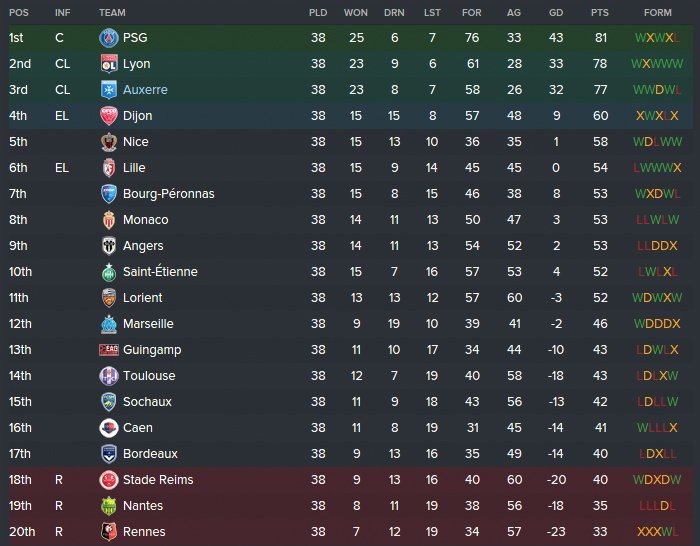Select the Auxerre team logo
The image size is (700, 546).
tap(108, 90)
